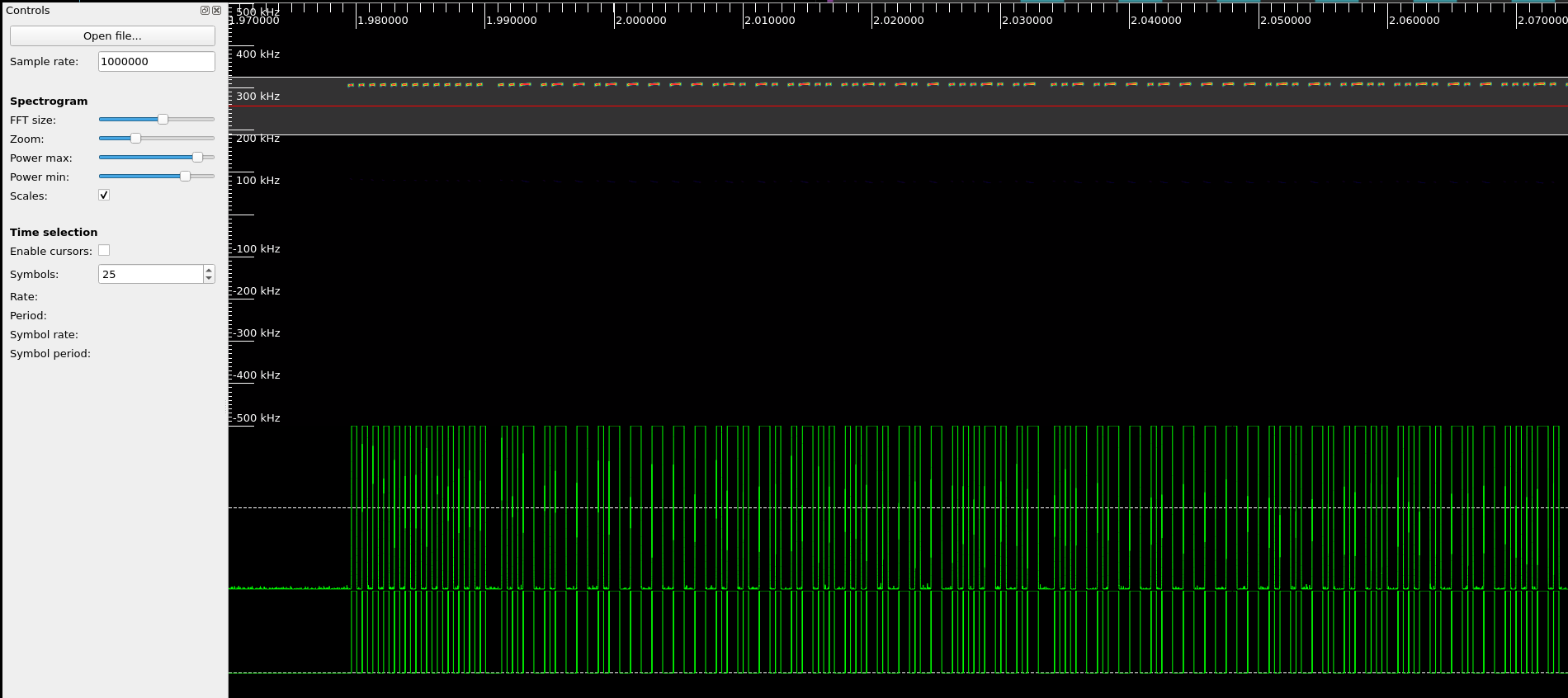Click the 2.060000 time scale marker
The image size is (1568, 698).
pos(1415,21)
